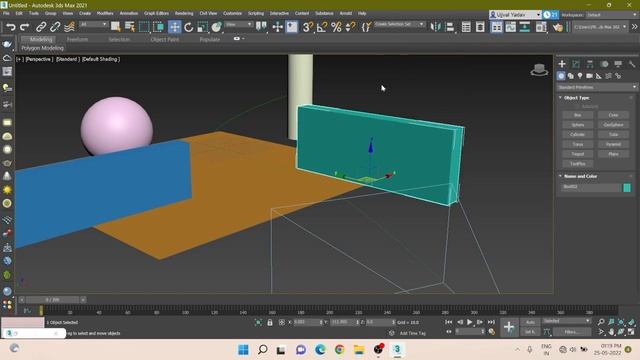The image size is (640, 360).
Task: Open Google Chrome from the taskbar
Action: click(x=339, y=349)
